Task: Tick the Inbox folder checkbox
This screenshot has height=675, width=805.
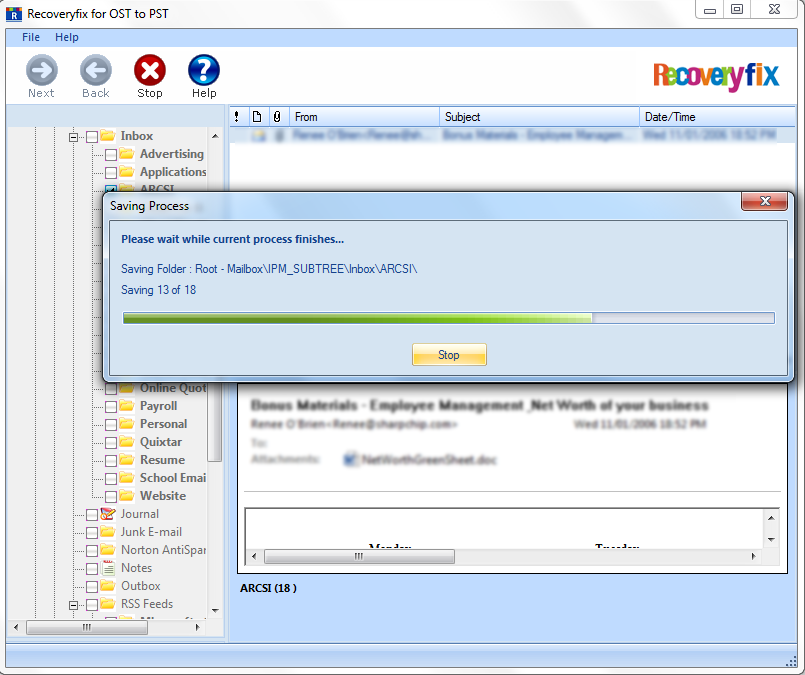Action: 92,137
